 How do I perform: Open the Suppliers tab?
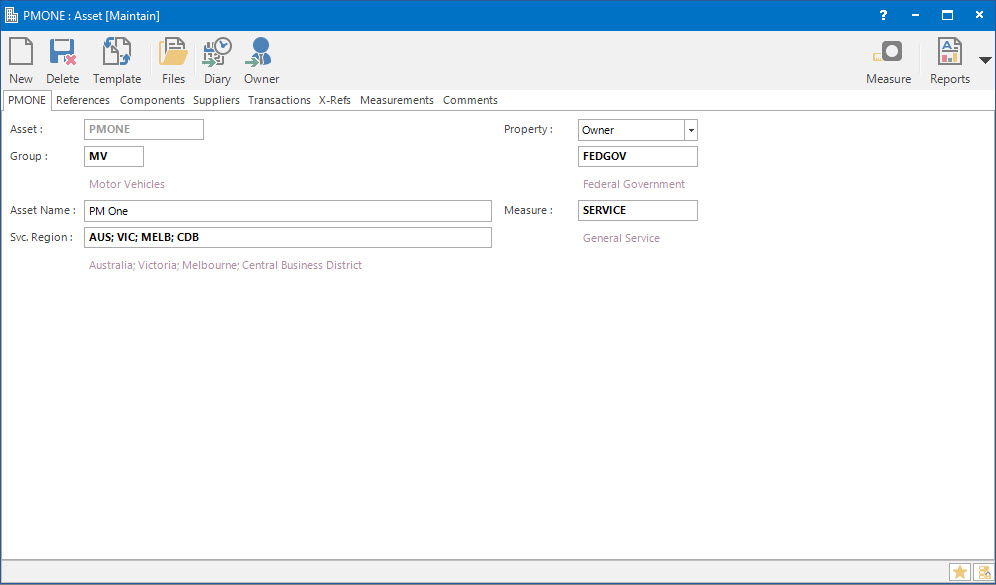click(216, 100)
